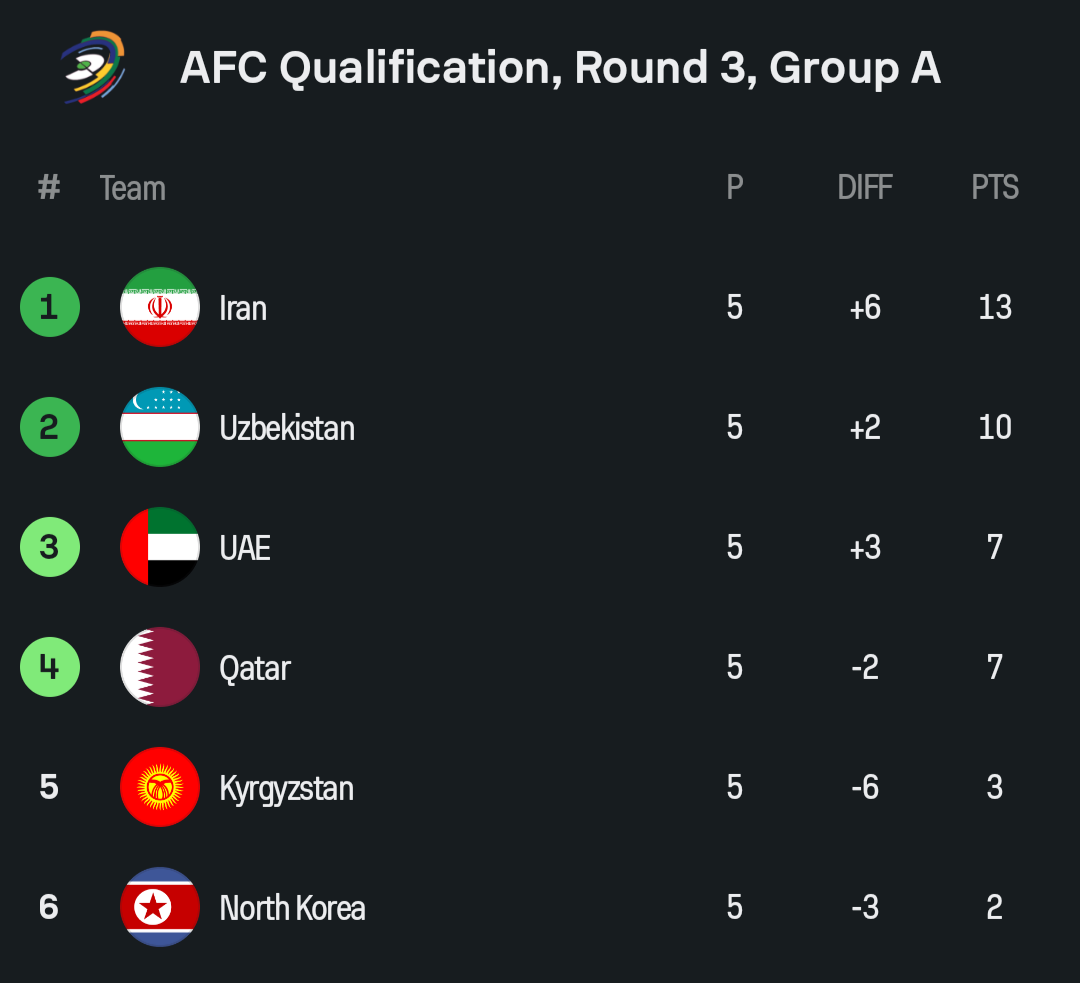Click the group title heading text
The height and width of the screenshot is (983, 1080).
click(560, 68)
